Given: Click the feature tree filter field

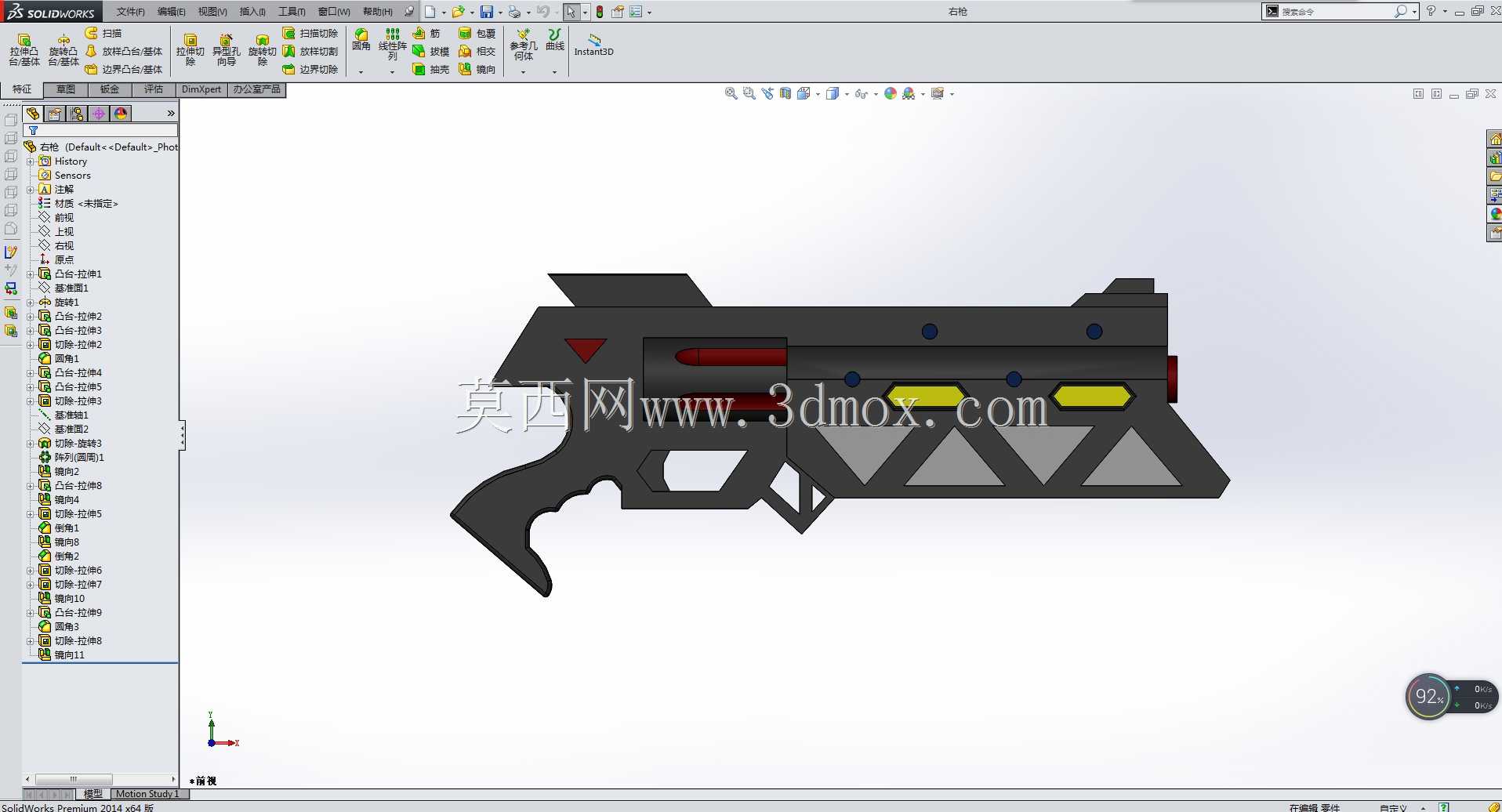Looking at the screenshot, I should tap(100, 131).
